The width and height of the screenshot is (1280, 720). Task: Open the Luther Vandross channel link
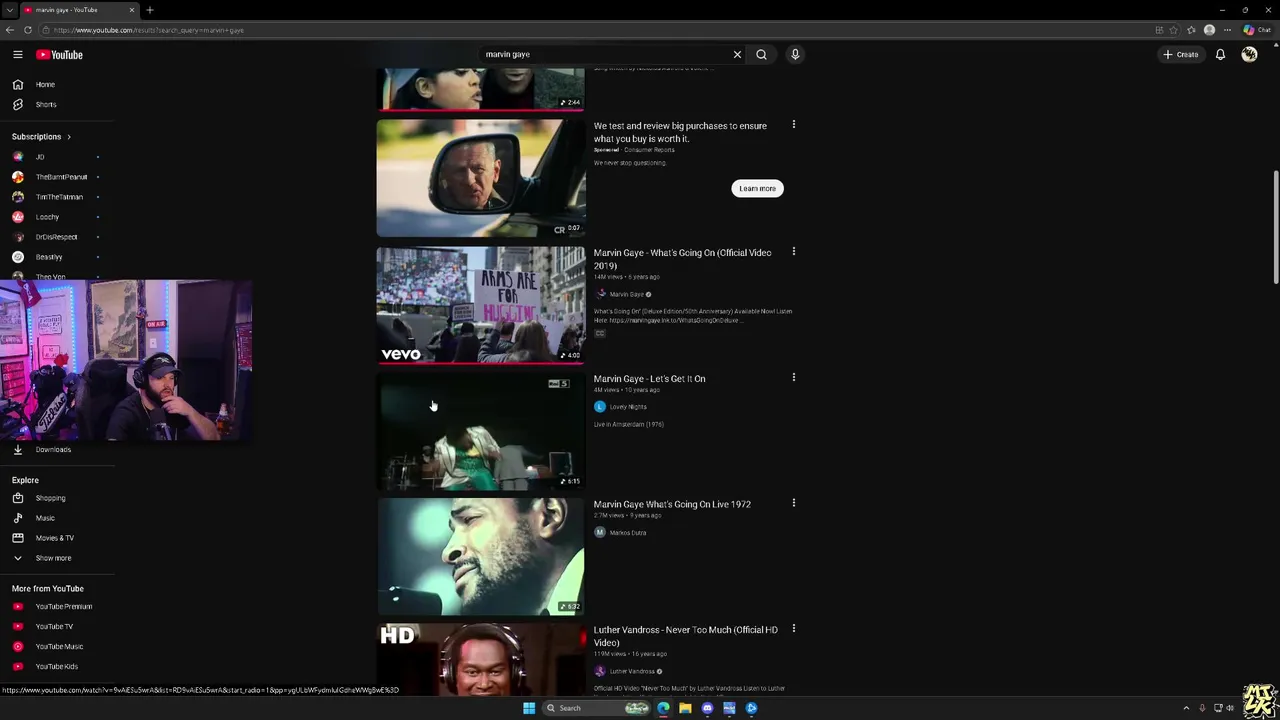[x=632, y=671]
